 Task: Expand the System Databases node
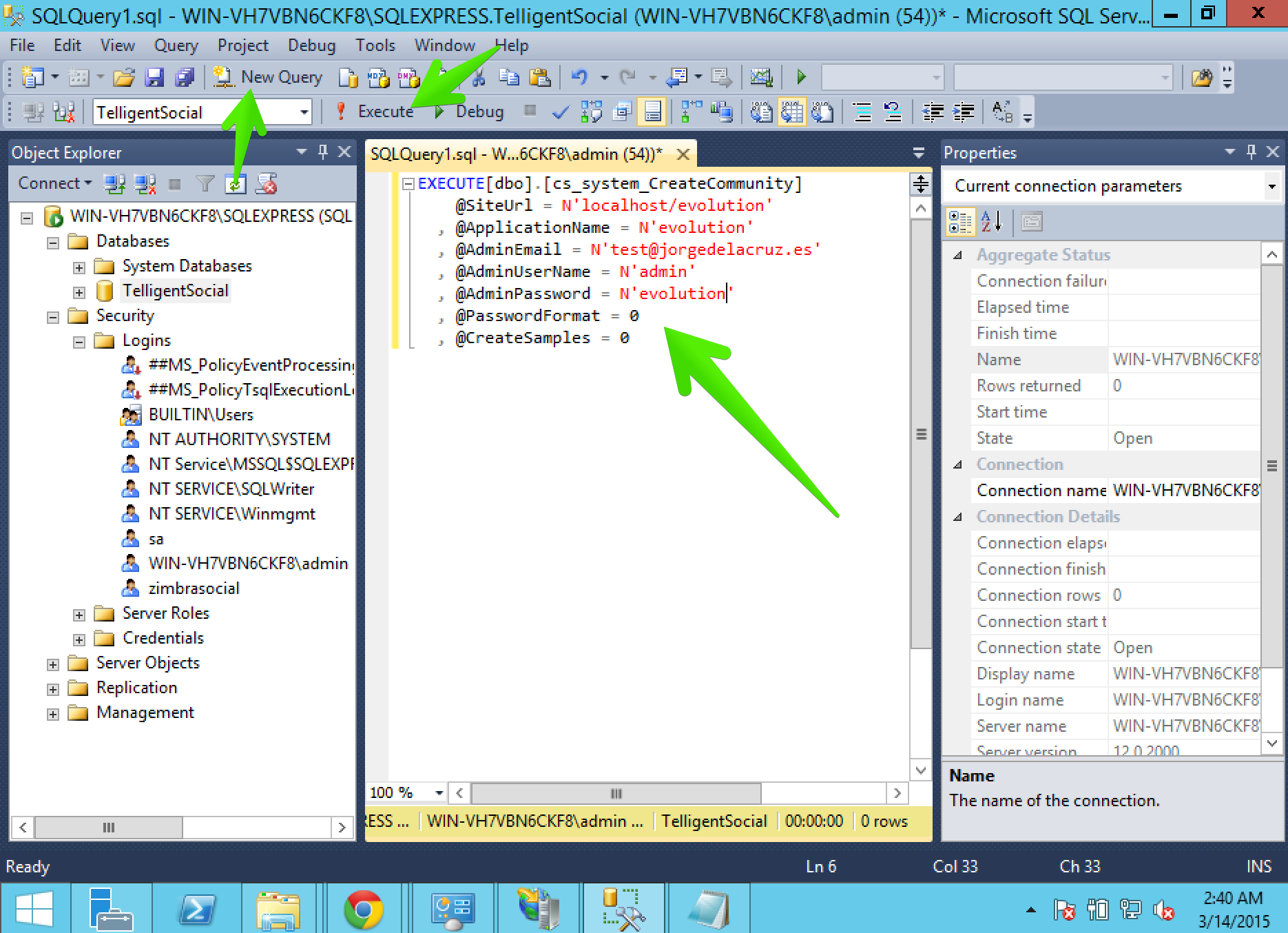click(79, 267)
